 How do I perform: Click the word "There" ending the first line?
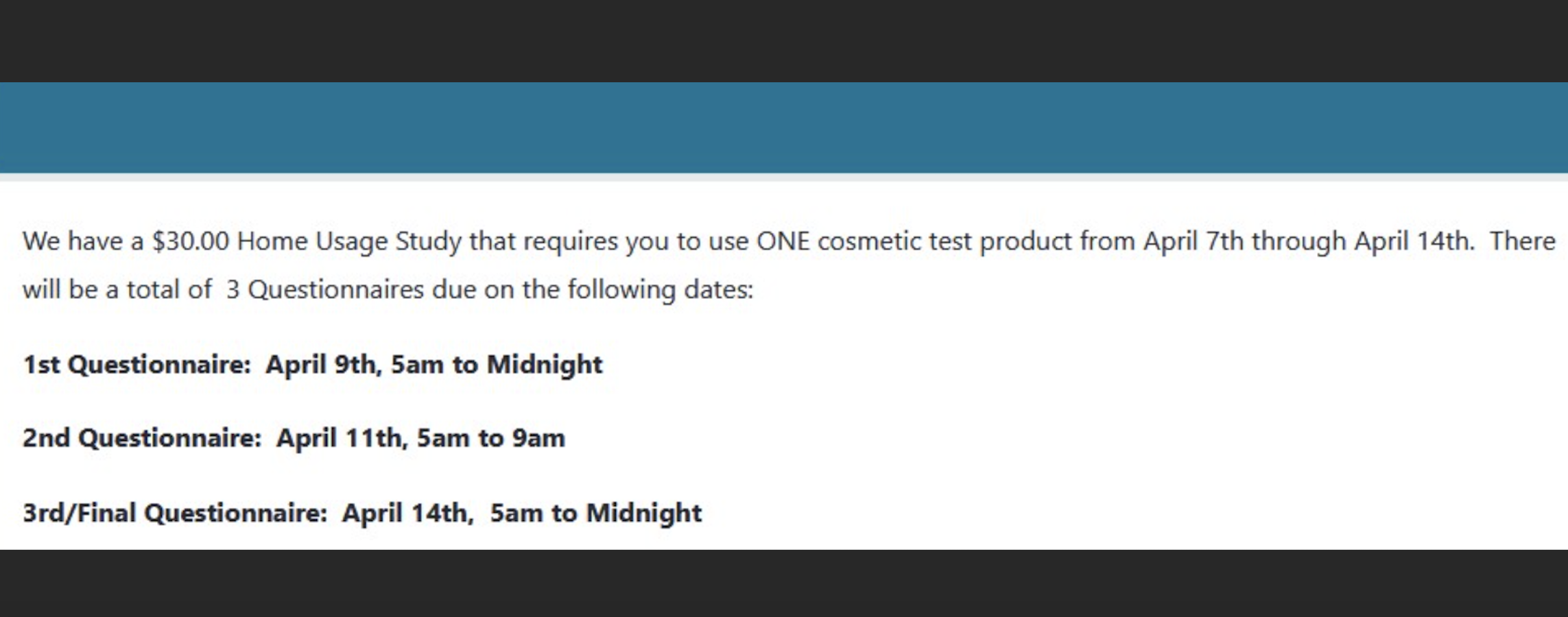(1522, 242)
